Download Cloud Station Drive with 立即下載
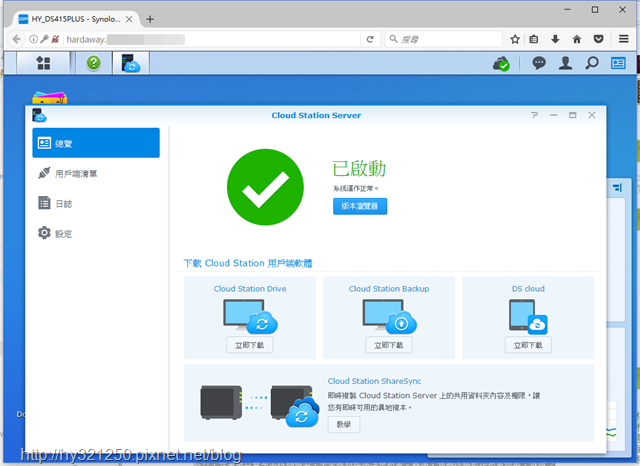The width and height of the screenshot is (640, 466). pos(249,345)
